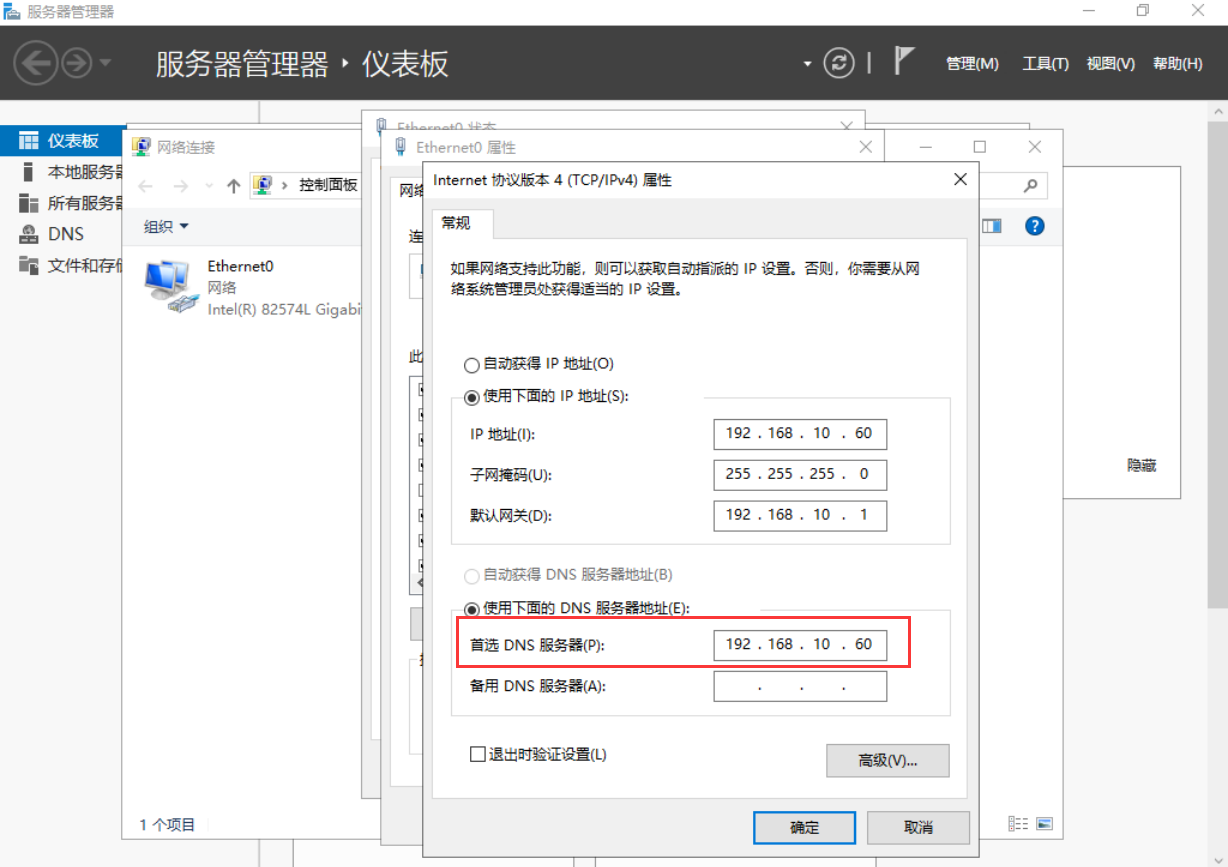Click the Server Manager back arrow button
Image resolution: width=1228 pixels, height=867 pixels.
36,64
